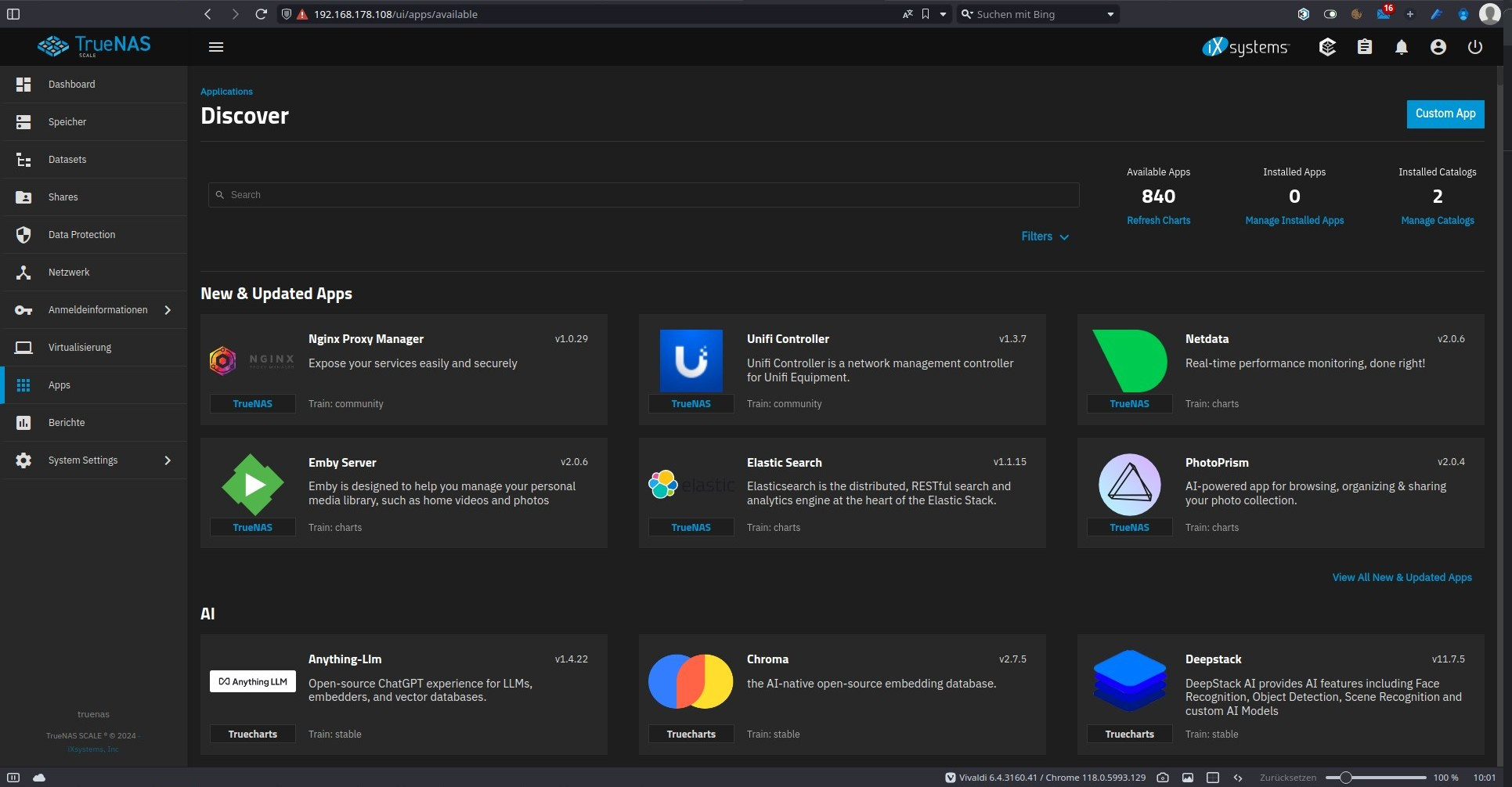This screenshot has width=1512, height=787.
Task: Select the Unifi Controller app logo
Action: [x=691, y=361]
